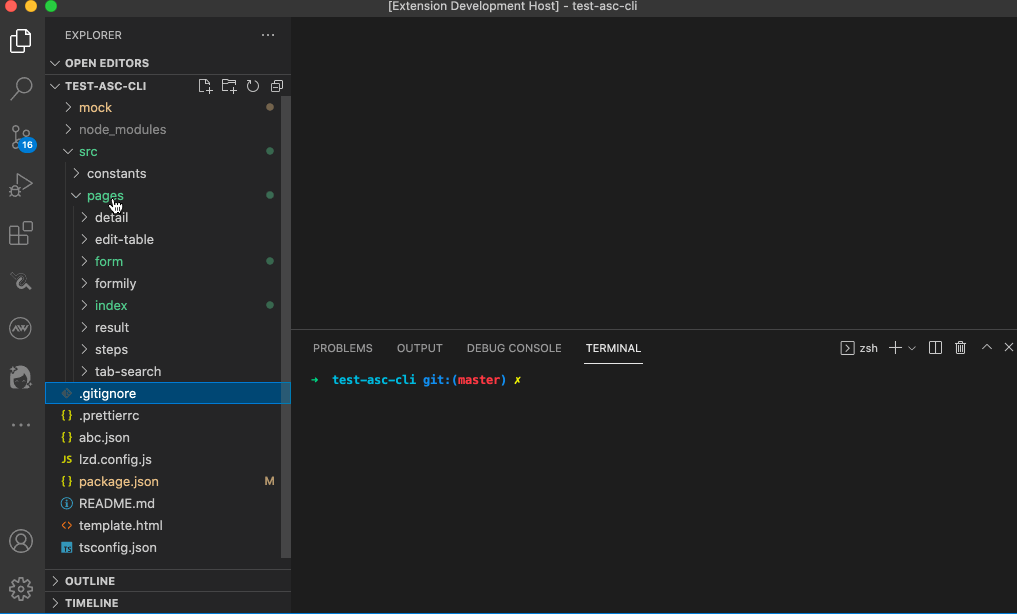
Task: Click the Explorer vertical scrollbar
Action: (285, 327)
